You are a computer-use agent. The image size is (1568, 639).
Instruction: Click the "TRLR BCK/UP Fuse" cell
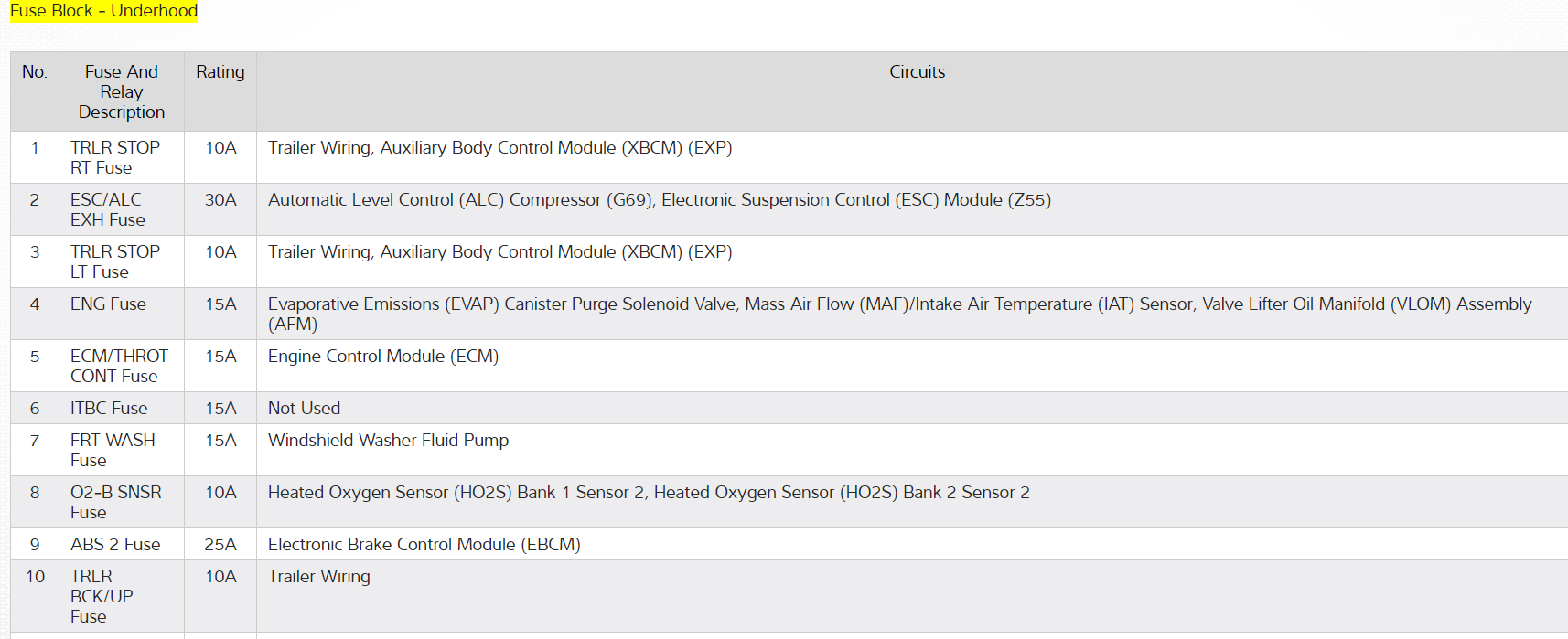point(102,596)
